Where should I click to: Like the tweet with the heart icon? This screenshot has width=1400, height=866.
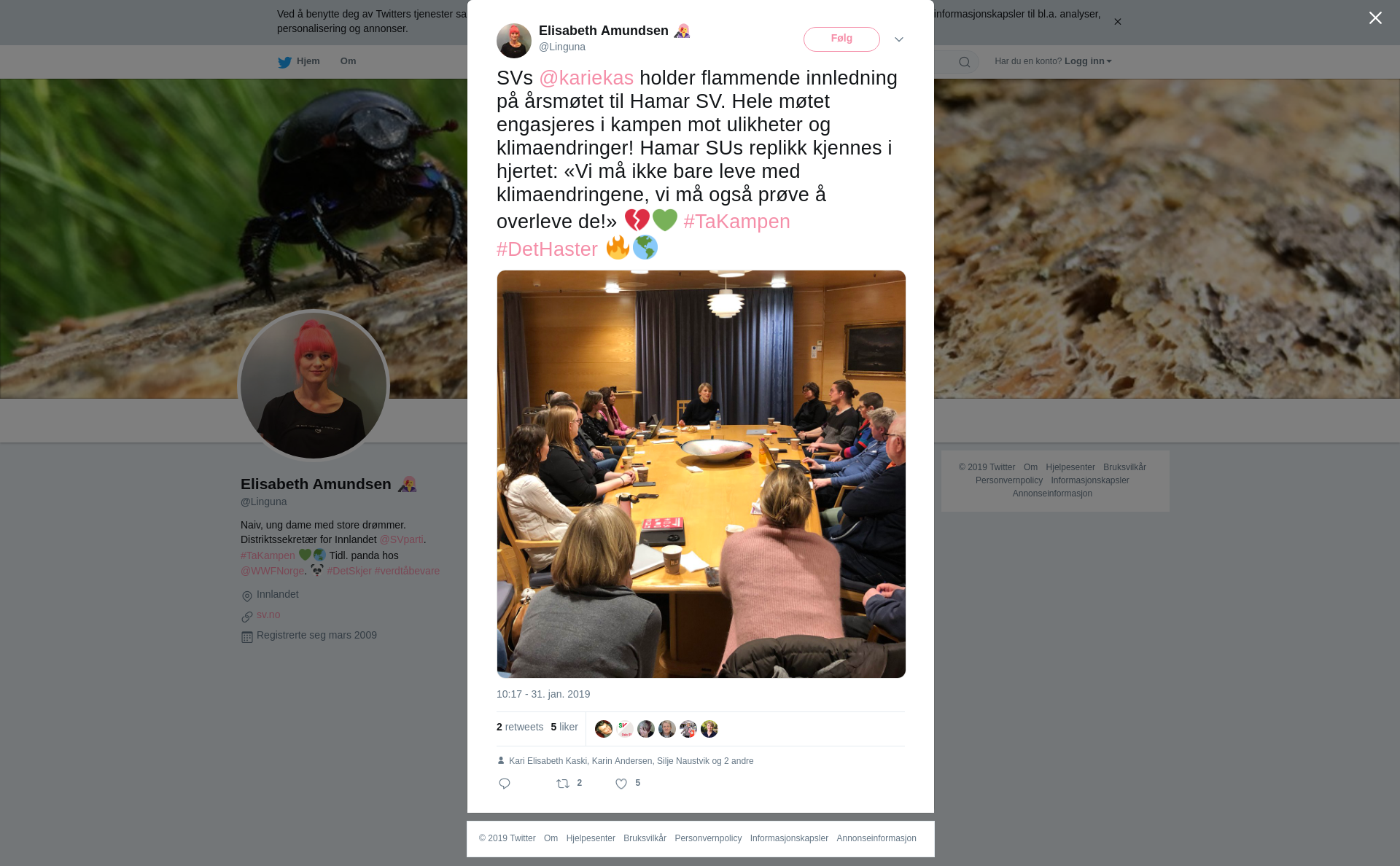[x=621, y=784]
